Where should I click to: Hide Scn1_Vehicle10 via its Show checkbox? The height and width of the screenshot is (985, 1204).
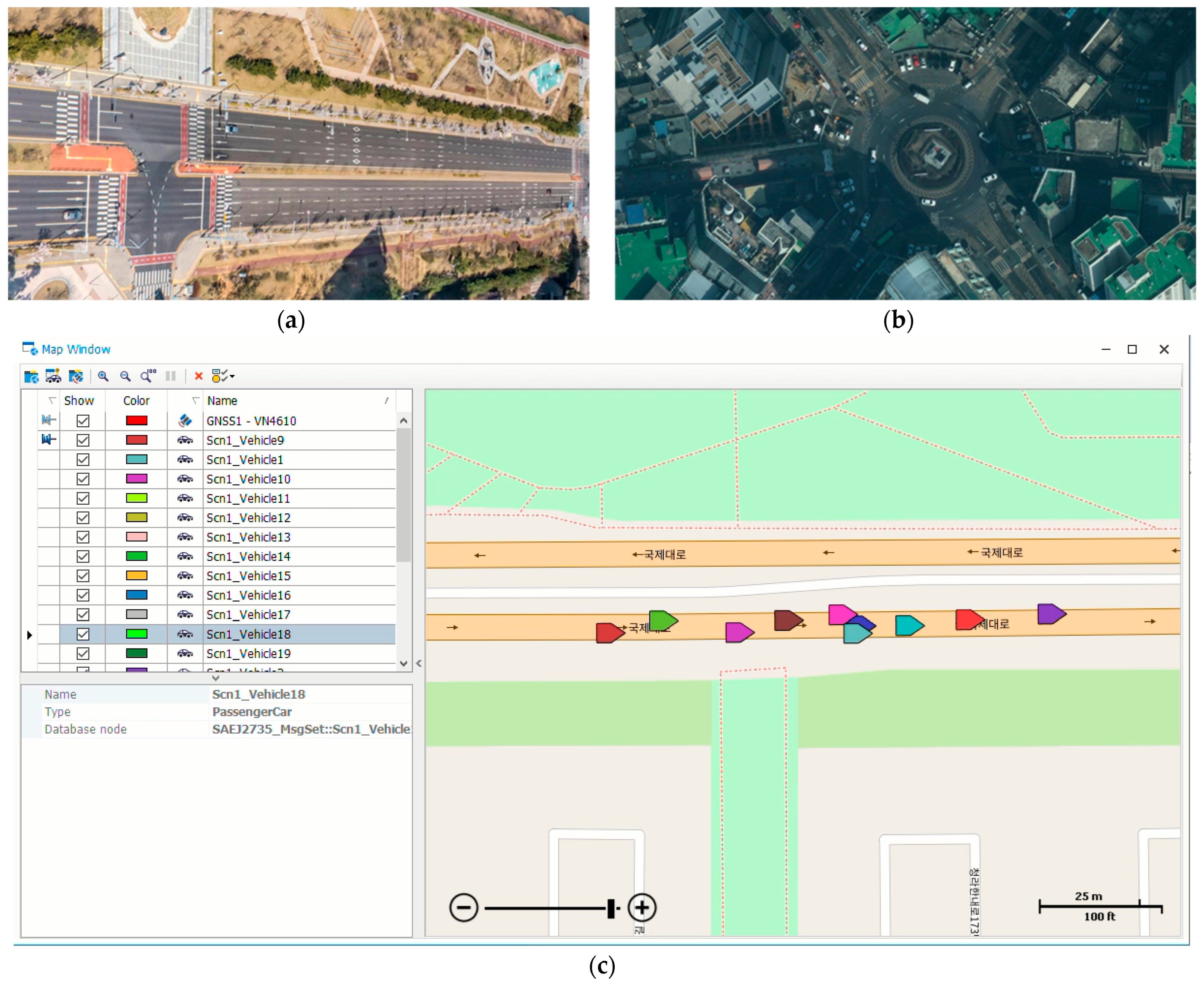coord(83,479)
